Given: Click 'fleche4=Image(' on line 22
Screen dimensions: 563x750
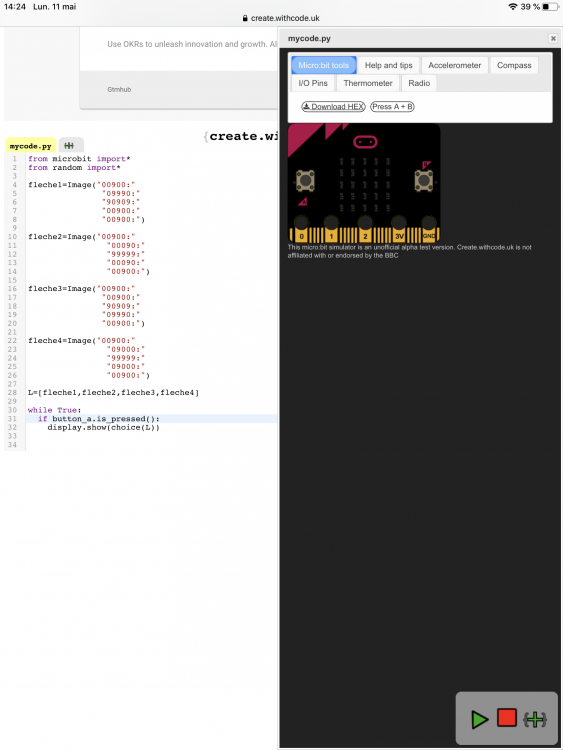Looking at the screenshot, I should click(x=62, y=341).
